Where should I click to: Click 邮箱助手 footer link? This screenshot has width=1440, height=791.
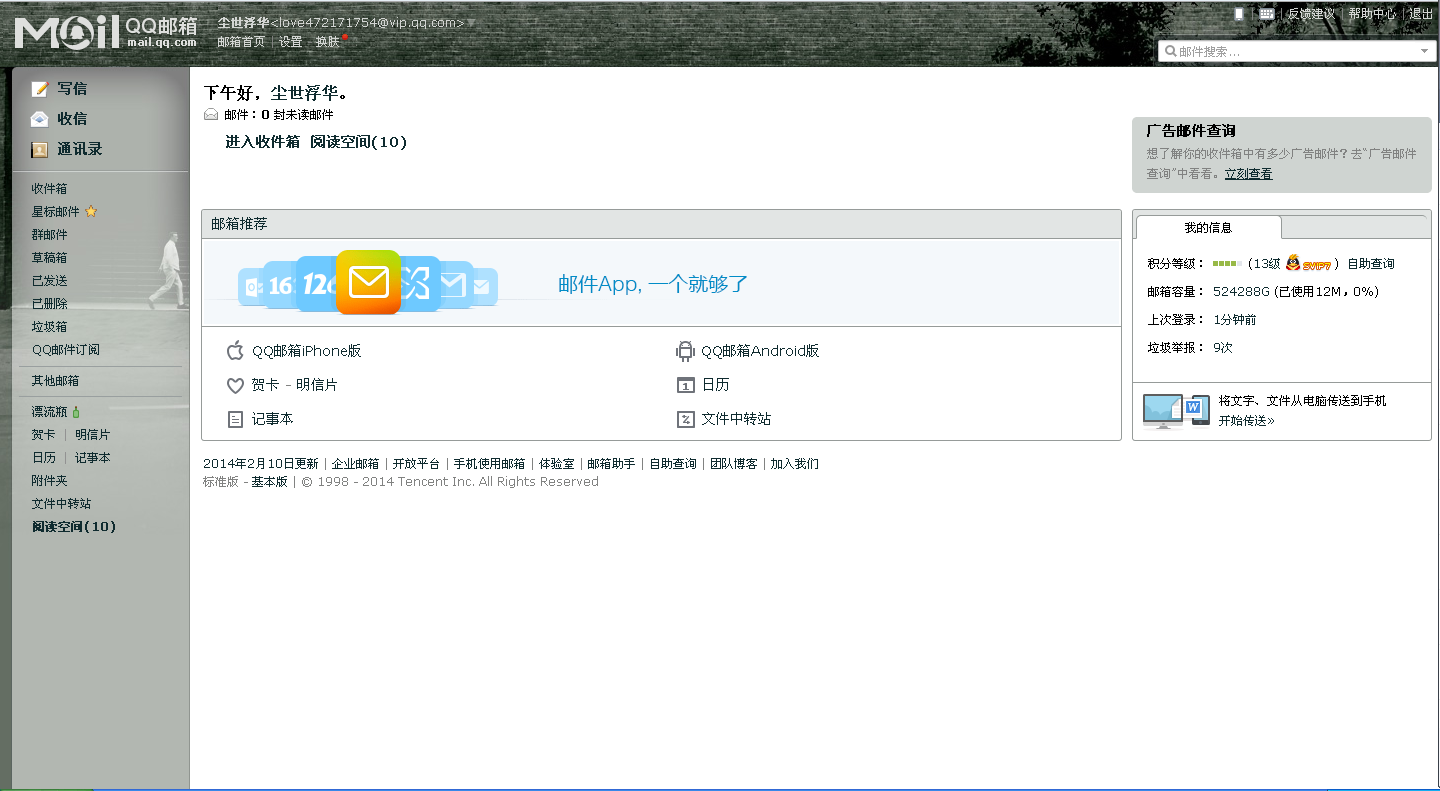[x=611, y=464]
